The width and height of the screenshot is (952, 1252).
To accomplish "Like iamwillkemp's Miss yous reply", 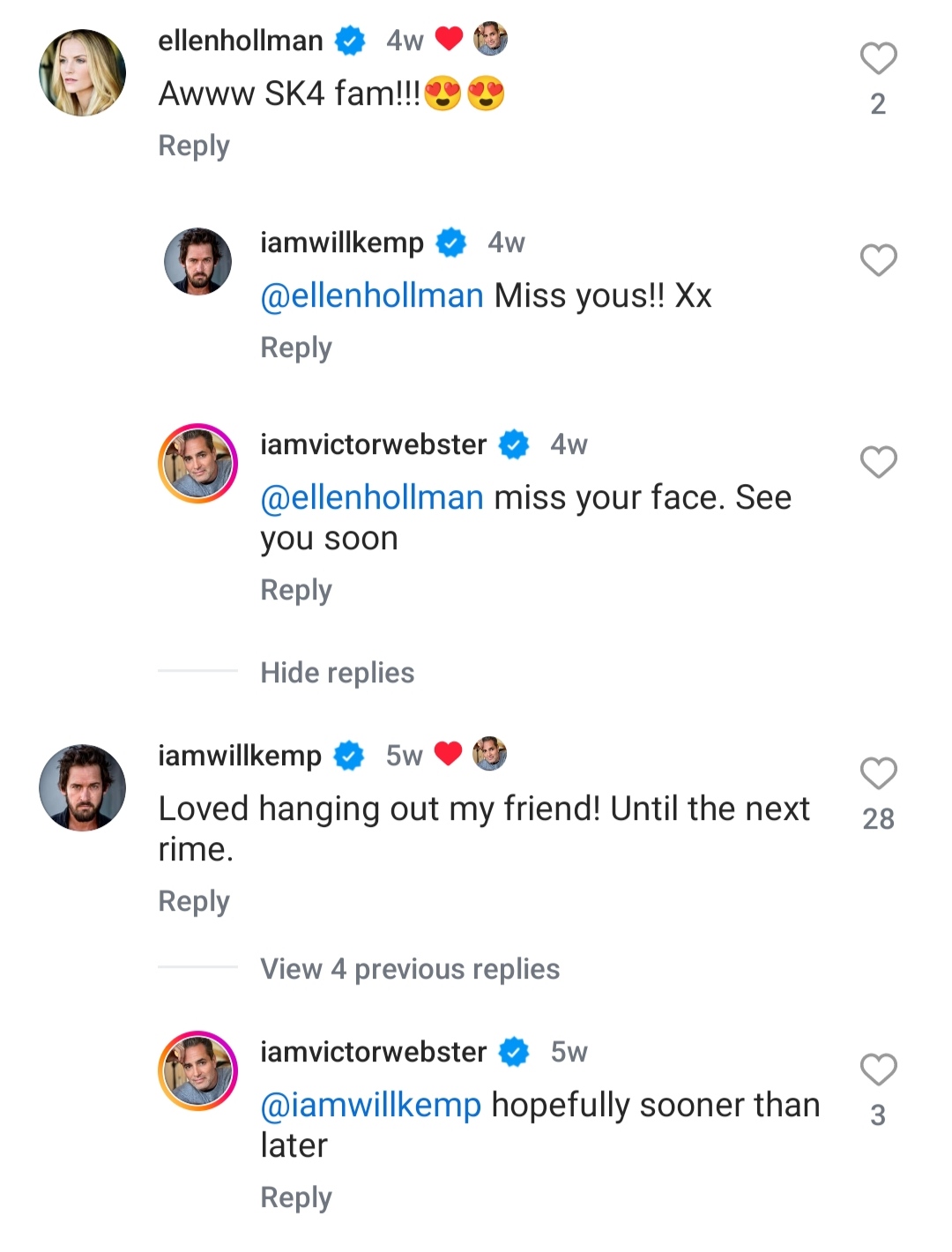I will point(878,260).
